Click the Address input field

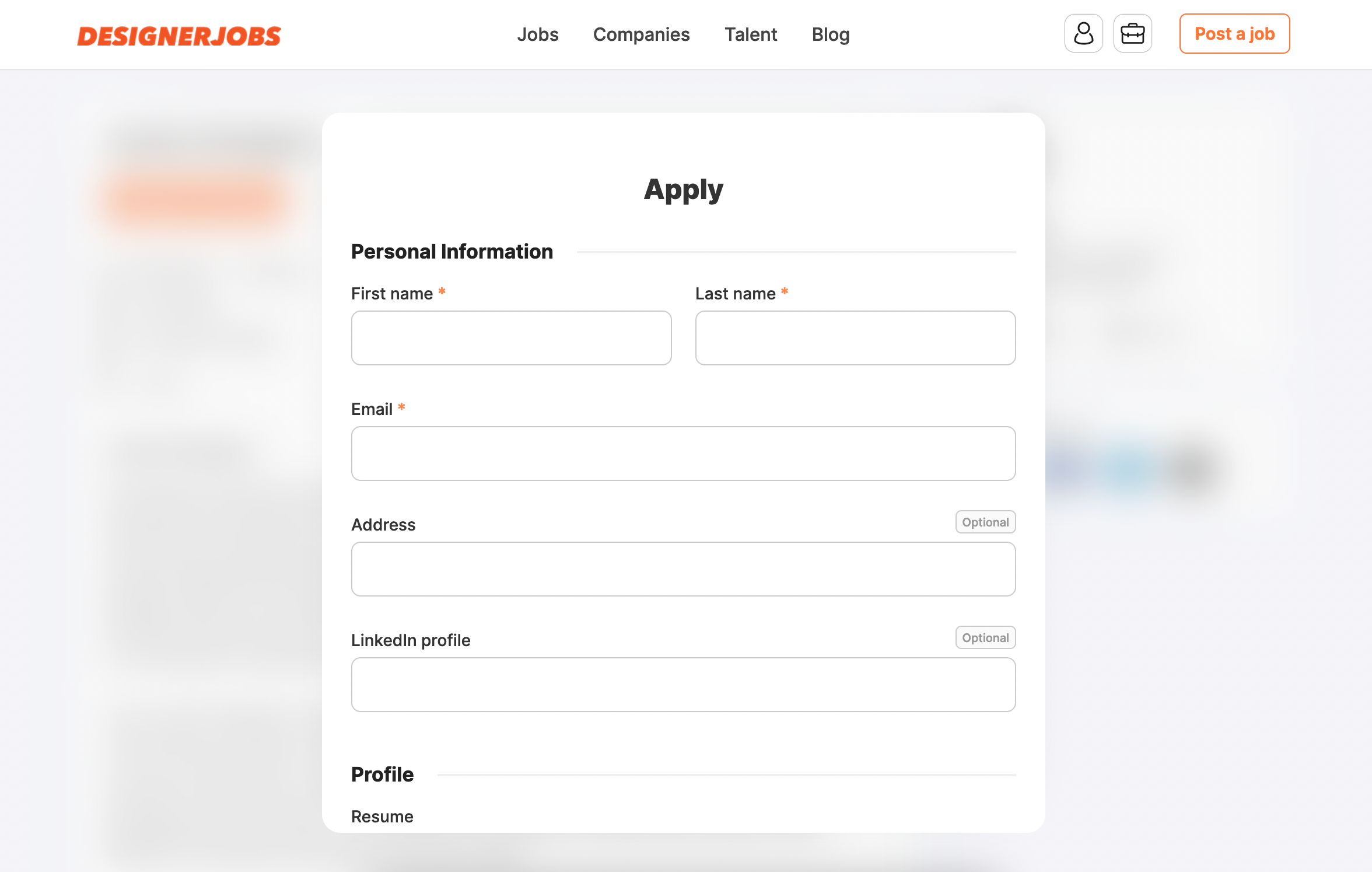683,569
